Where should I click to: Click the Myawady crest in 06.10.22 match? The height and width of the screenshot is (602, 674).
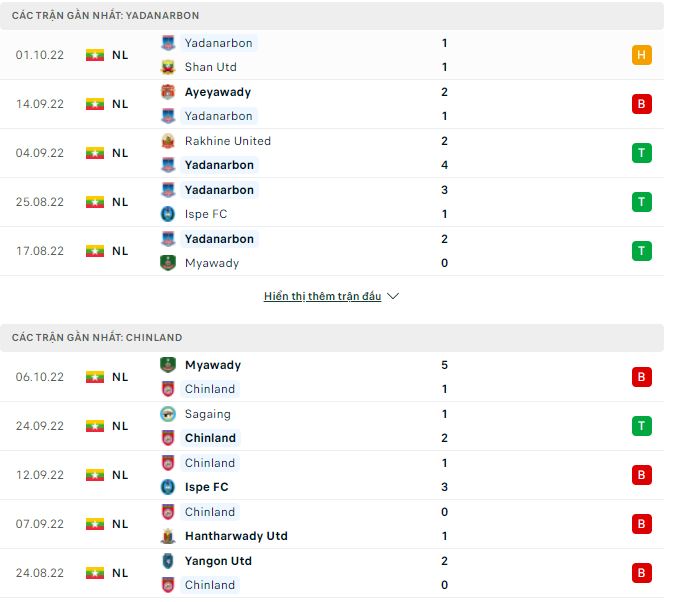tap(168, 365)
